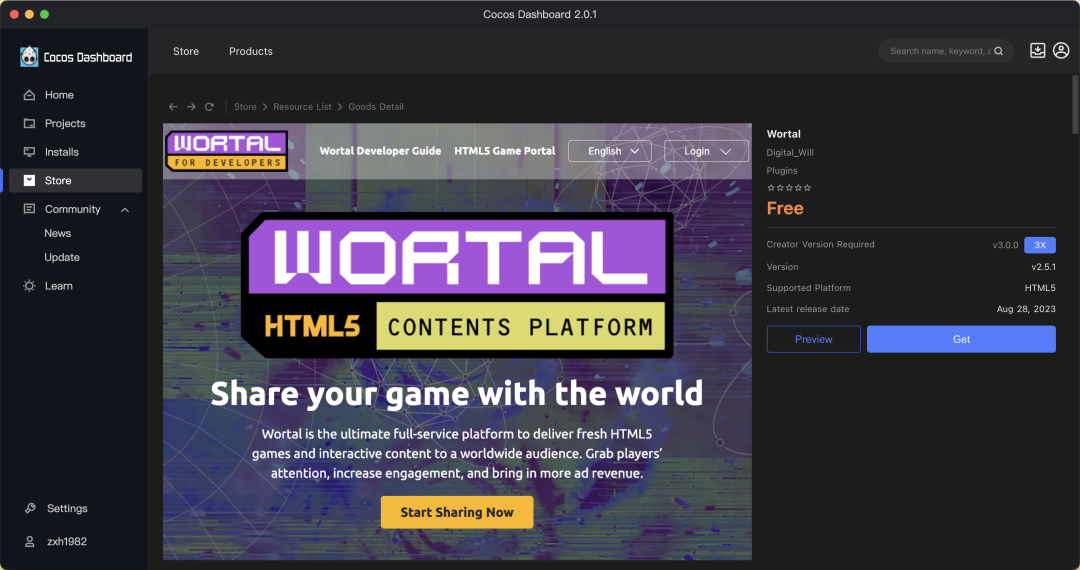Open the English language dropdown

(610, 151)
